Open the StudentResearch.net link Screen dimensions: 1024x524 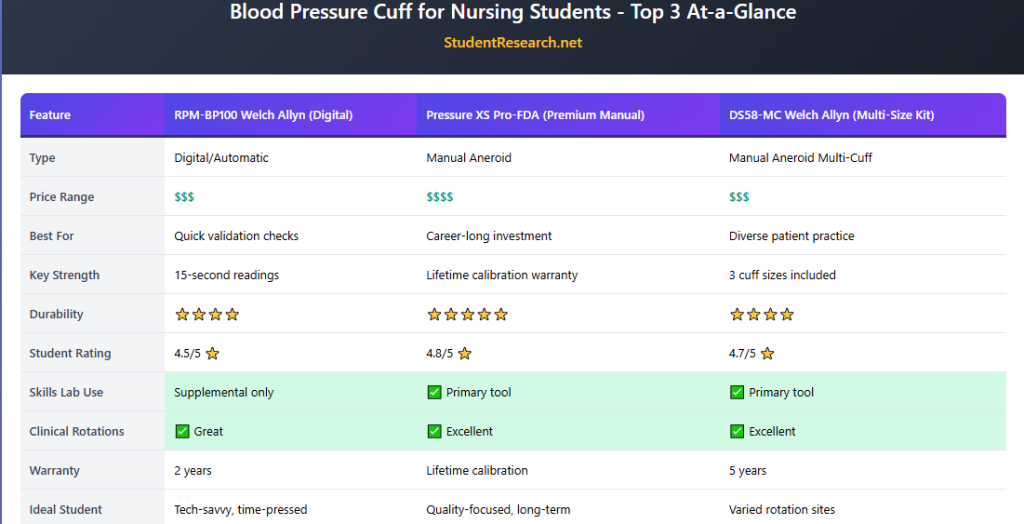pos(513,42)
